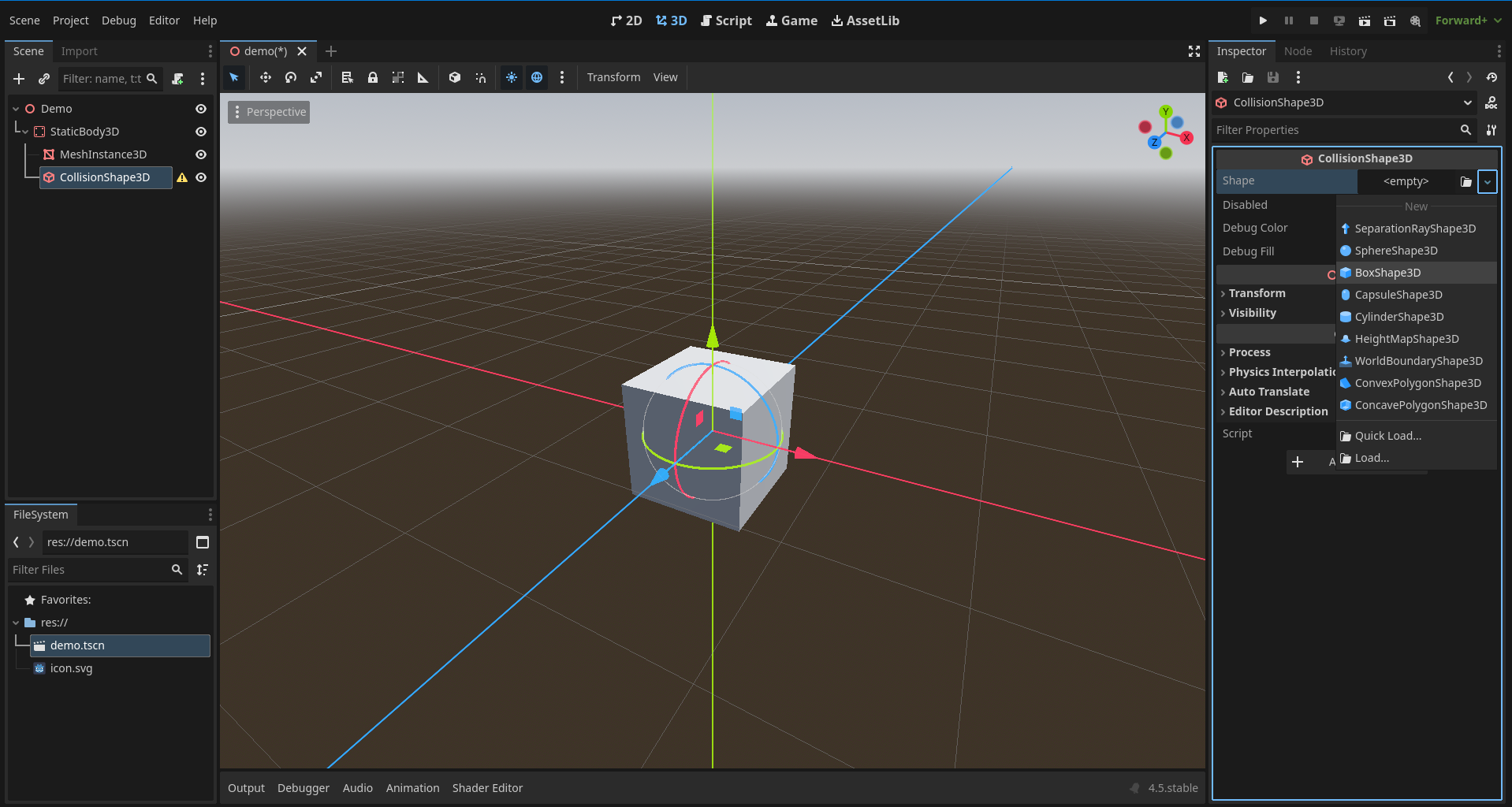Hide the StaticBody3D node

pos(201,132)
